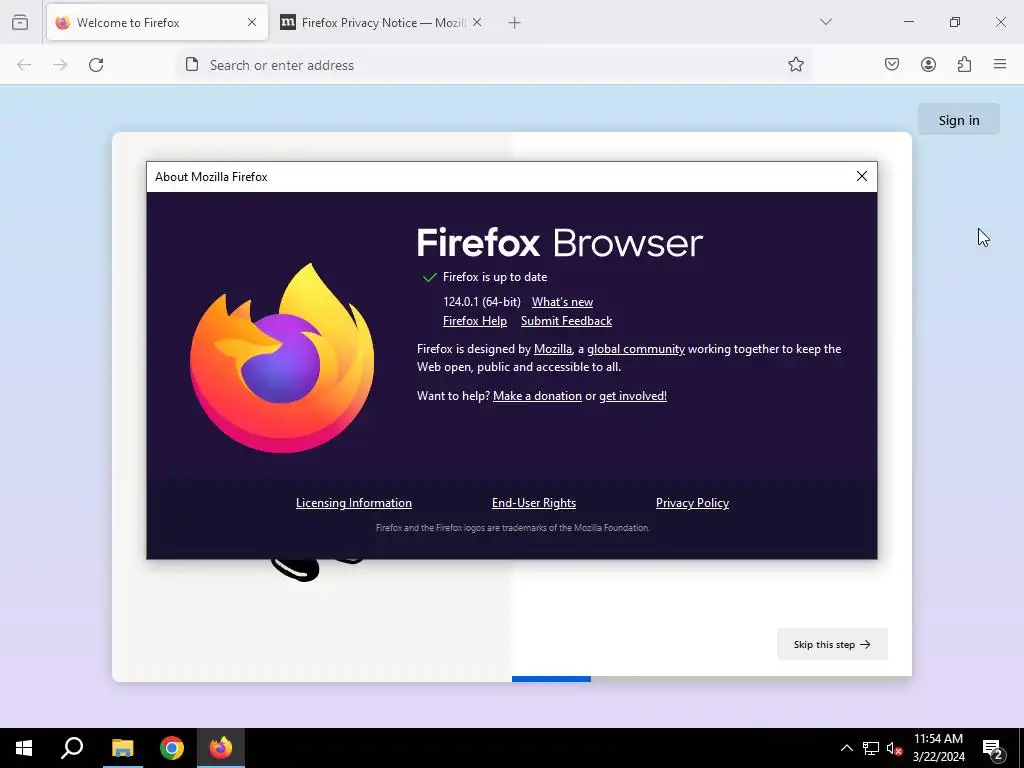
Task: Open the Firefox View icon in tab strip
Action: [20, 22]
